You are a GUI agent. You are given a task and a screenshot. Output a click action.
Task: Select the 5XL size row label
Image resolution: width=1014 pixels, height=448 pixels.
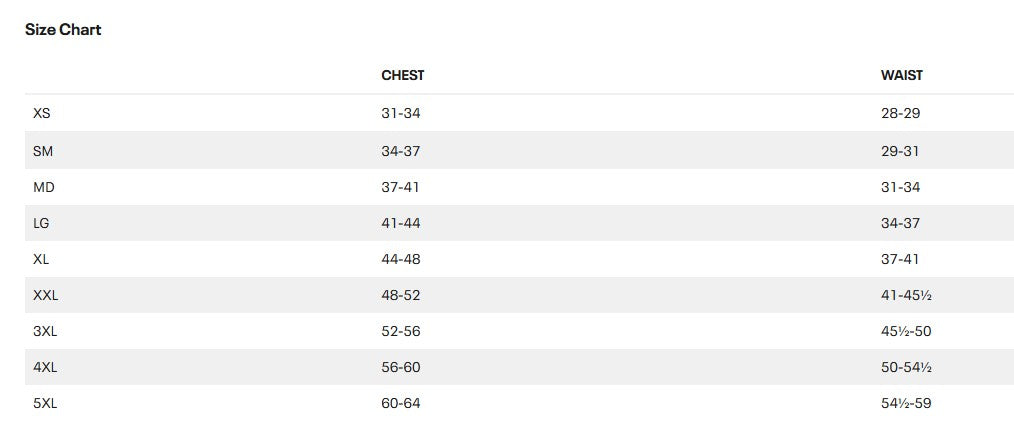point(45,403)
